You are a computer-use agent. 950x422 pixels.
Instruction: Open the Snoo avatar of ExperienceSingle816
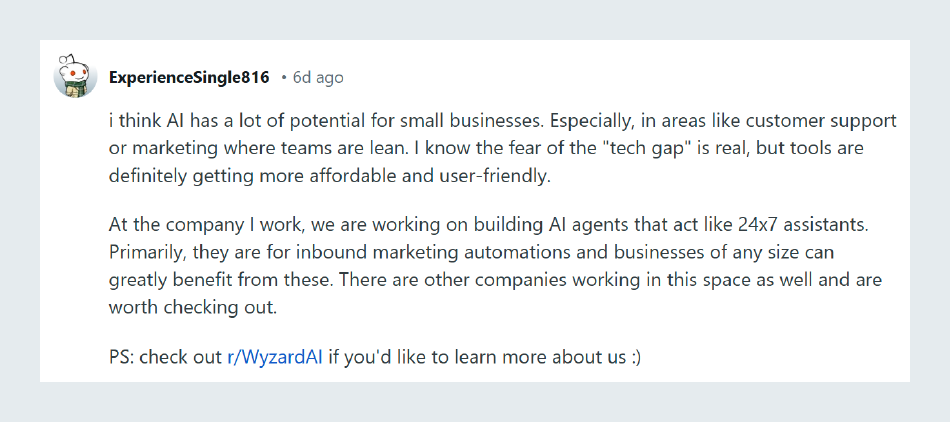click(75, 76)
